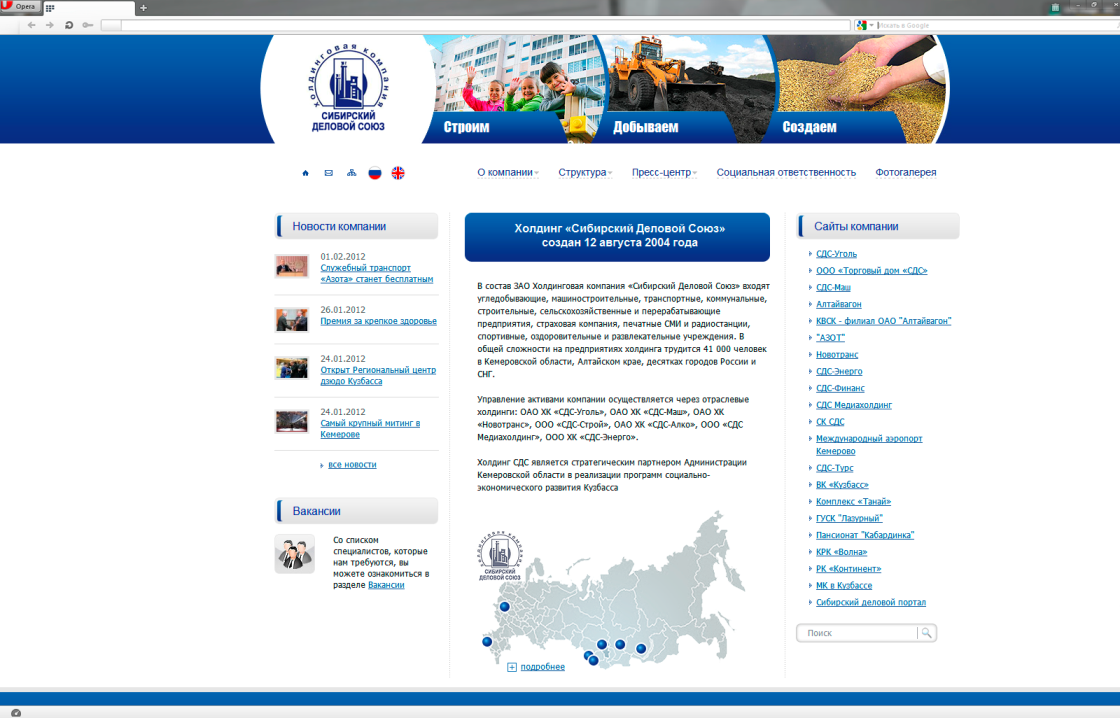Click the home icon under the logo

click(306, 173)
